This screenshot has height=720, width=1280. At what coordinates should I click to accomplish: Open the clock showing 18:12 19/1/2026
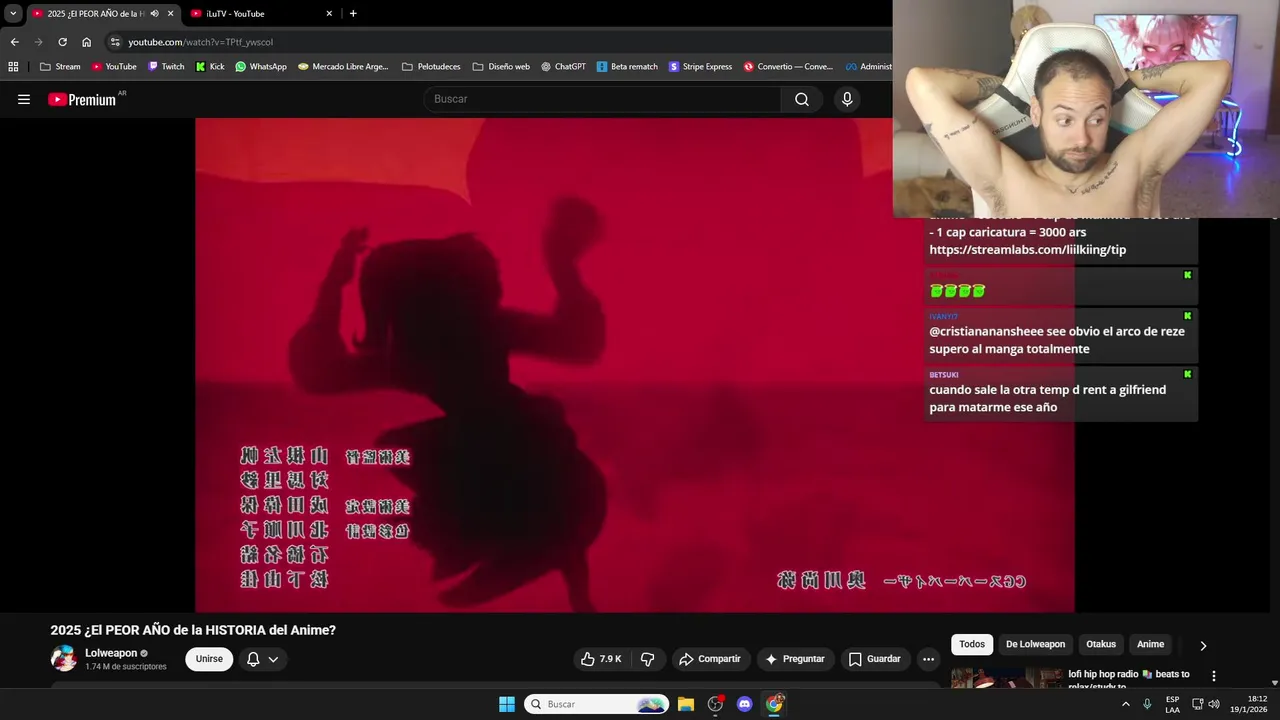coord(1248,704)
